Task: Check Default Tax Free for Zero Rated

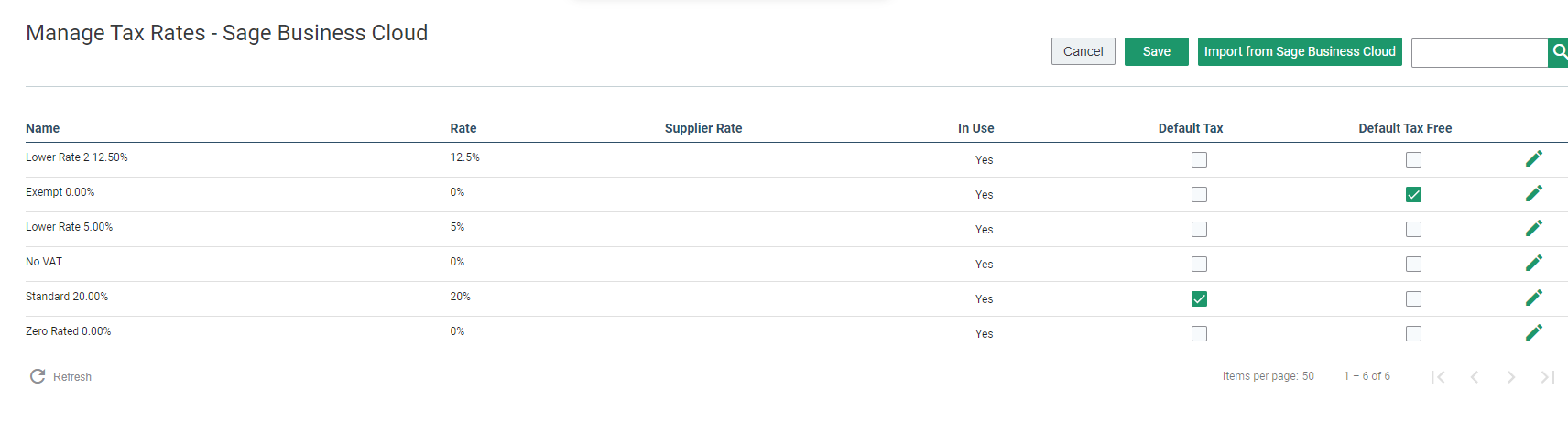Action: coord(1413,333)
